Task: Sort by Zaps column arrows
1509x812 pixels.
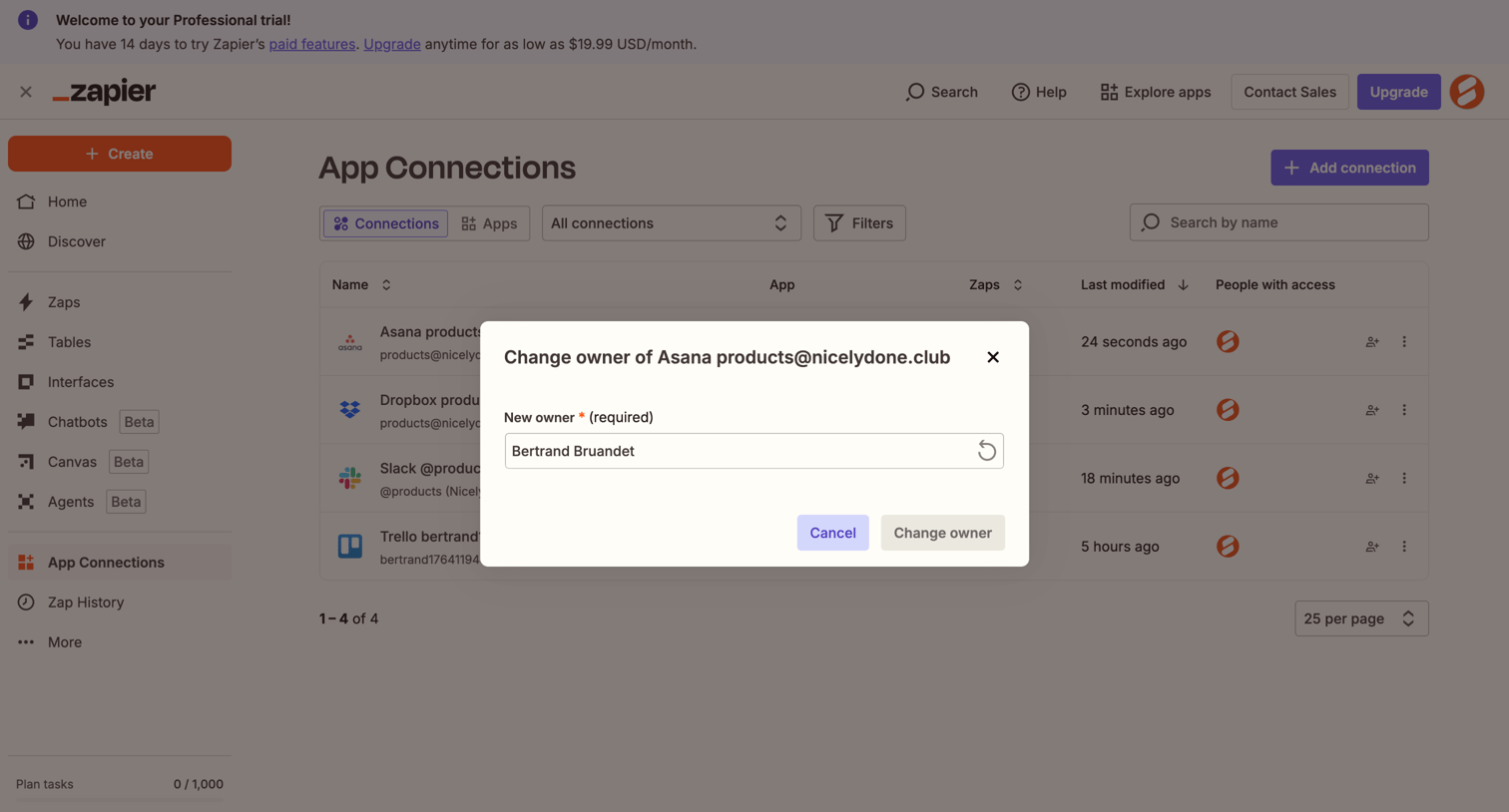Action: coord(1018,285)
